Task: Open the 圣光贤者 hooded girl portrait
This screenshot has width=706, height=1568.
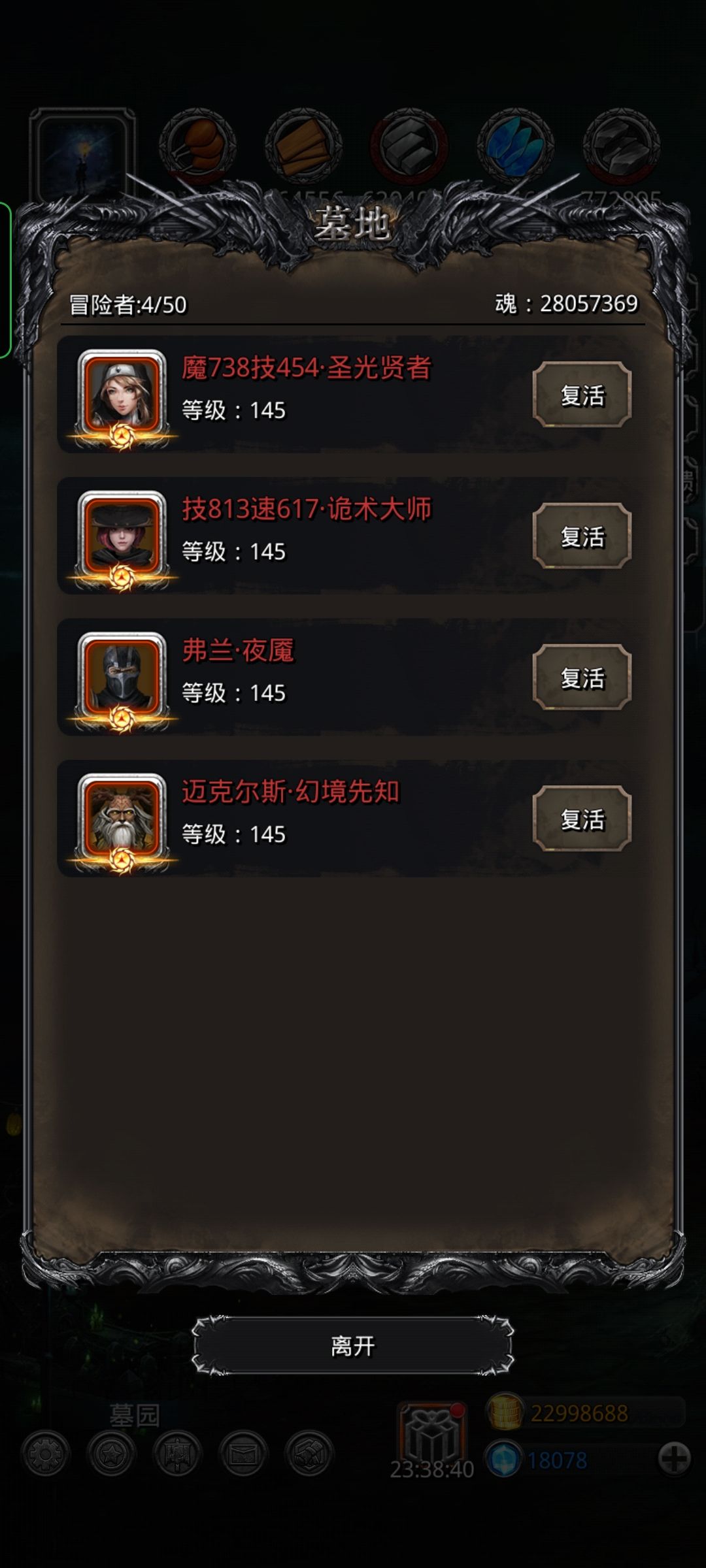Action: (122, 395)
